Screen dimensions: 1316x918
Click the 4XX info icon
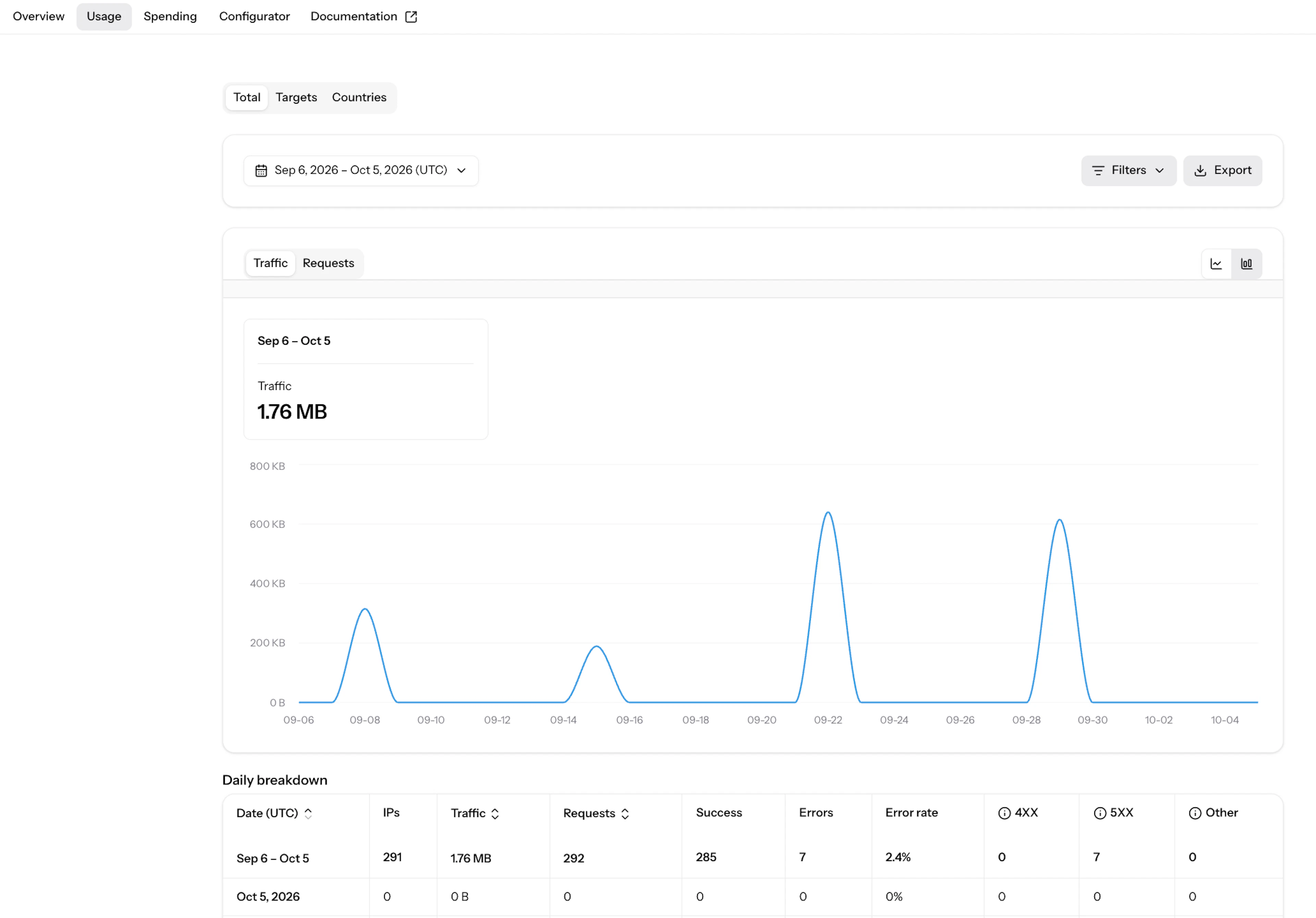click(x=1004, y=813)
